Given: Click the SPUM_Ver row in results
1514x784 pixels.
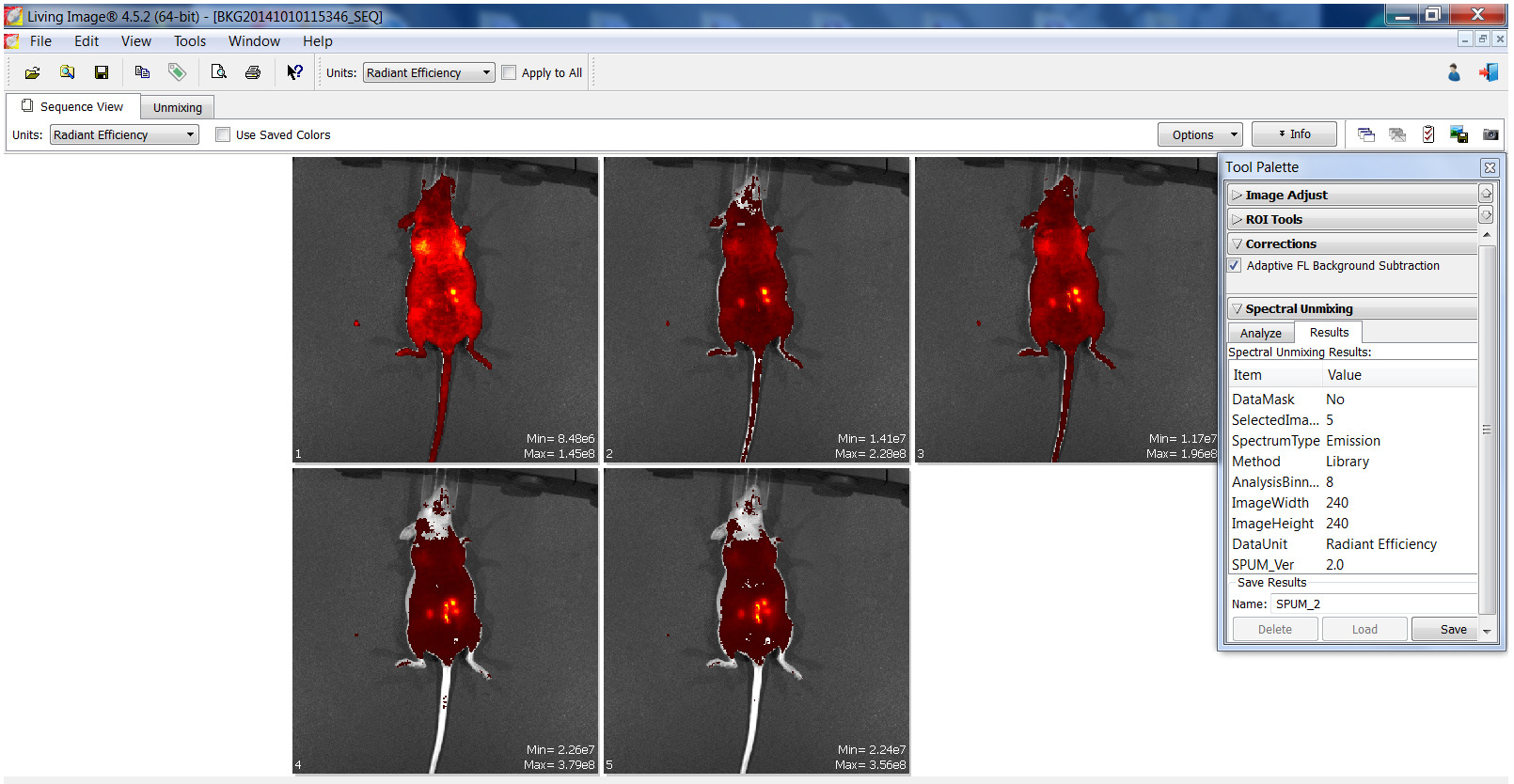Looking at the screenshot, I should (x=1352, y=564).
